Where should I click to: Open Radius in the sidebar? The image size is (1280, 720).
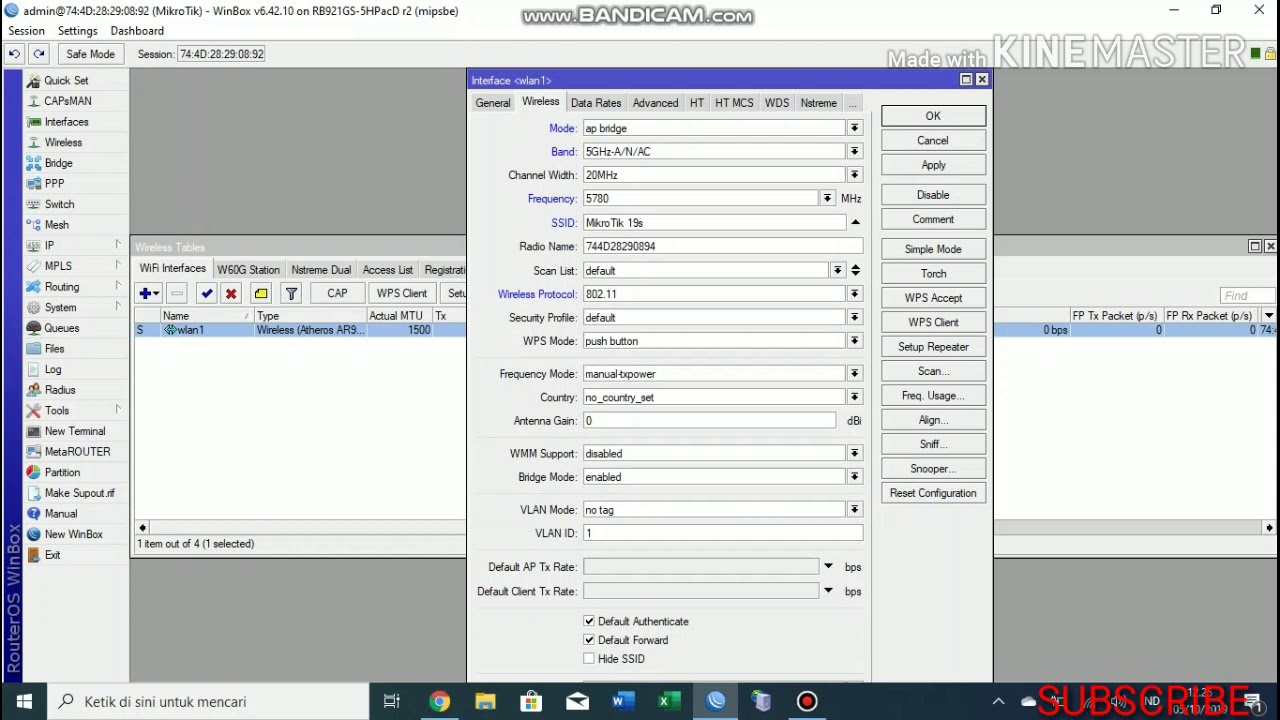59,390
